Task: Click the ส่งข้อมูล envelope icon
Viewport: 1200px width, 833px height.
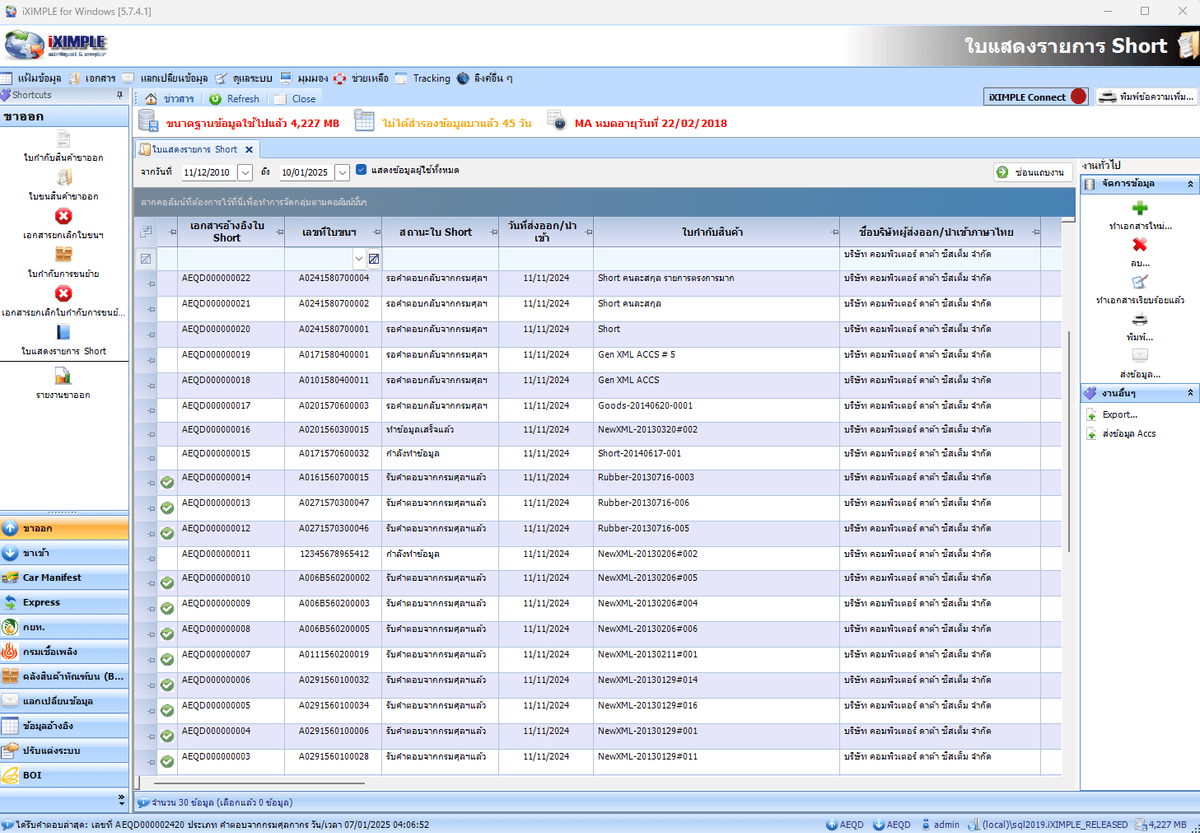Action: (1140, 355)
